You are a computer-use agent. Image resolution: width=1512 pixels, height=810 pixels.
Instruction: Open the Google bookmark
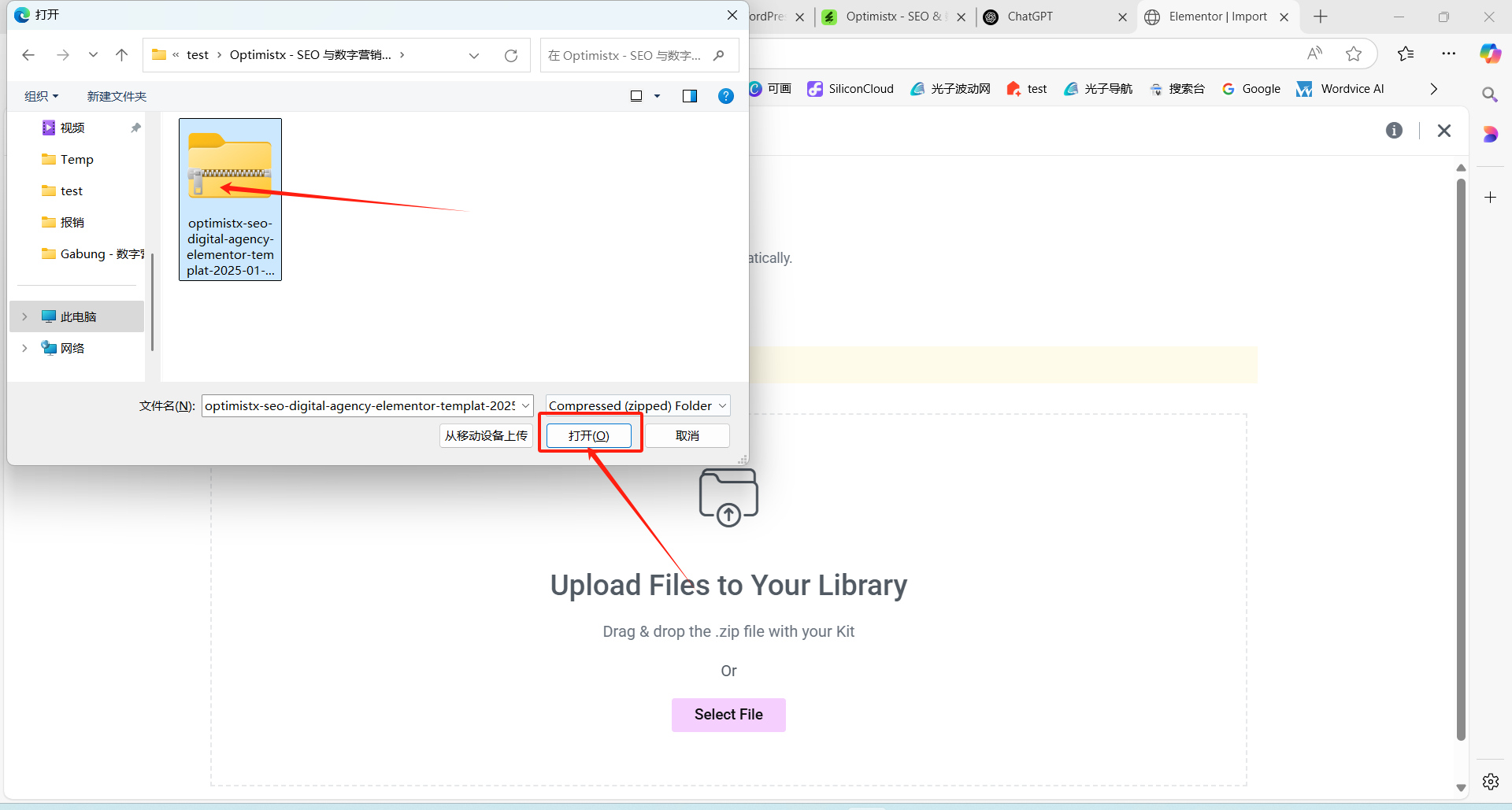(1251, 88)
